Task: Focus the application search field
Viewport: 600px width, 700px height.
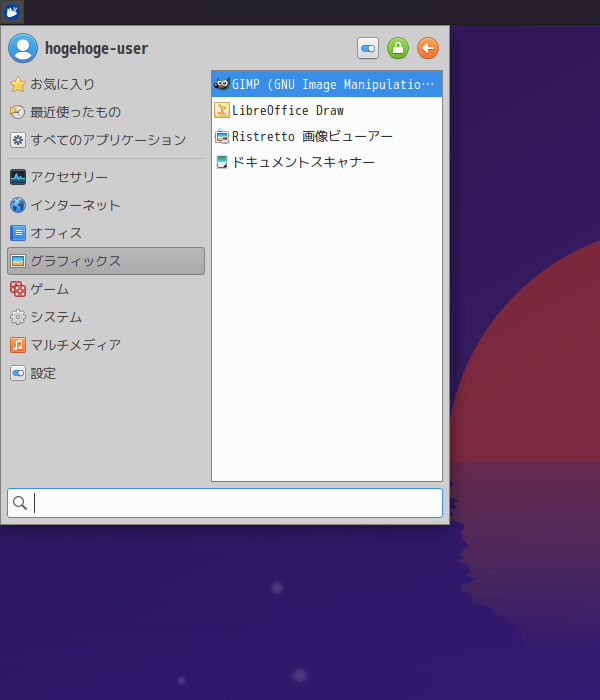Action: [225, 503]
